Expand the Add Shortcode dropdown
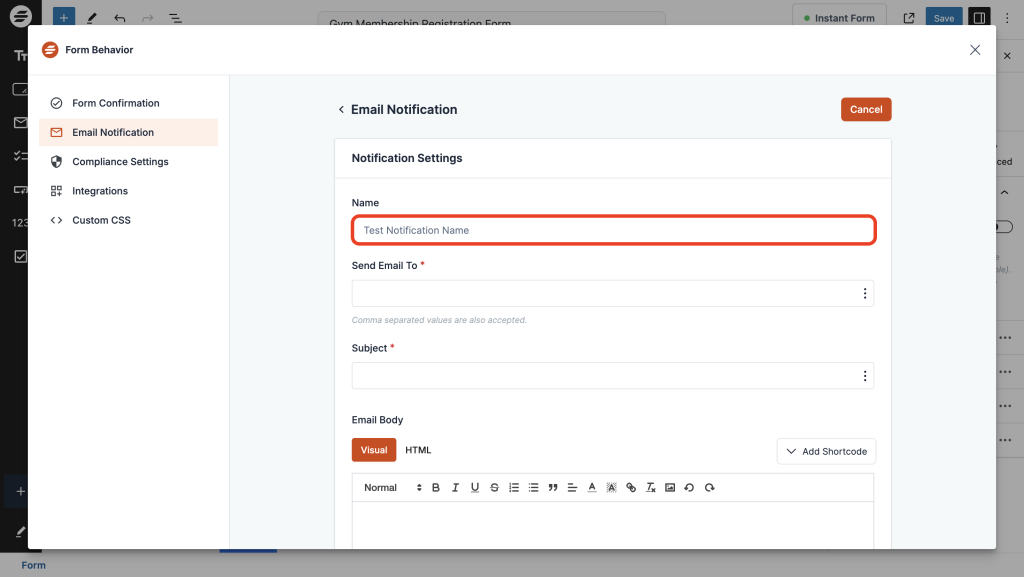Screen dimensions: 1024x577 [x=826, y=451]
